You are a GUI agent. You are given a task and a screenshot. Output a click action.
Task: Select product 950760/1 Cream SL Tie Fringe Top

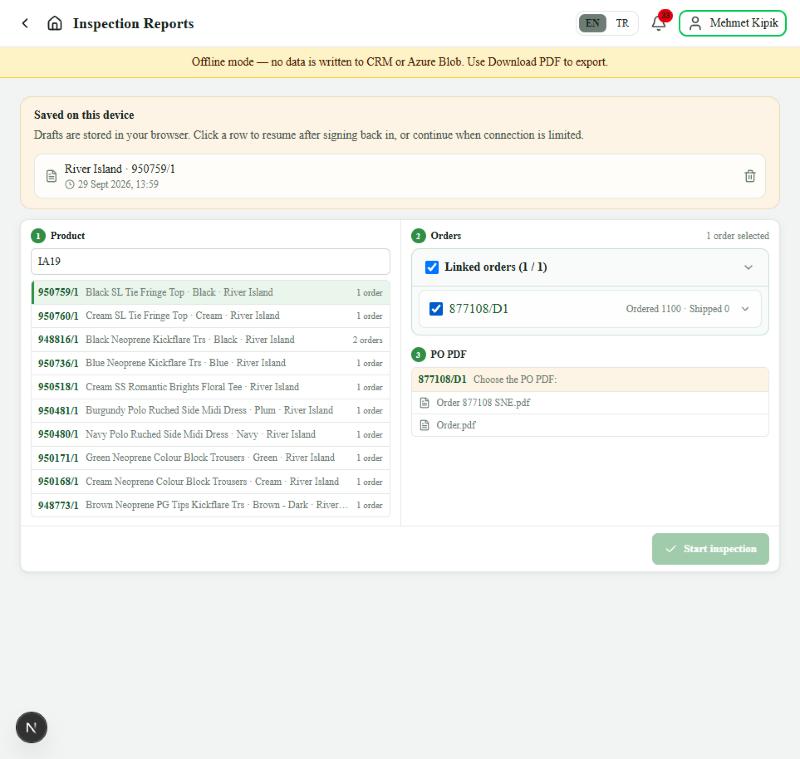pyautogui.click(x=211, y=316)
